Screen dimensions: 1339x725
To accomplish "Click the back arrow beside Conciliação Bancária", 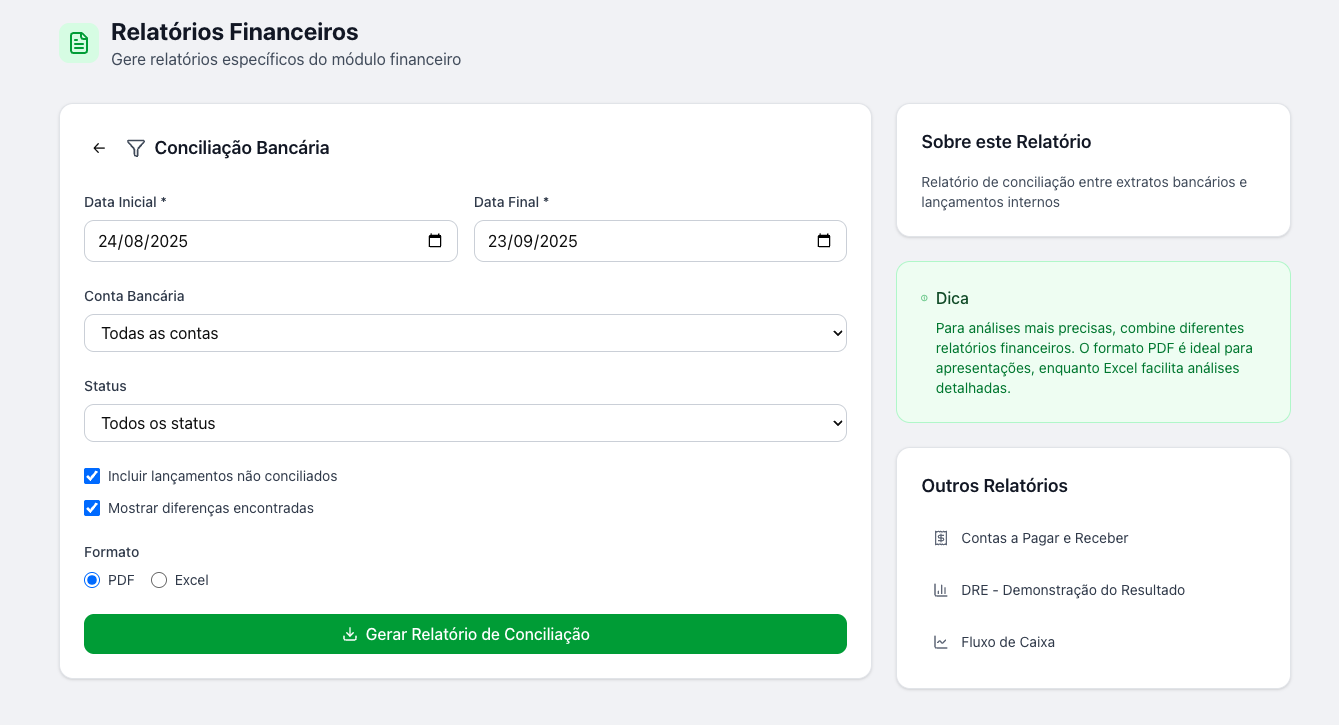I will click(x=99, y=148).
